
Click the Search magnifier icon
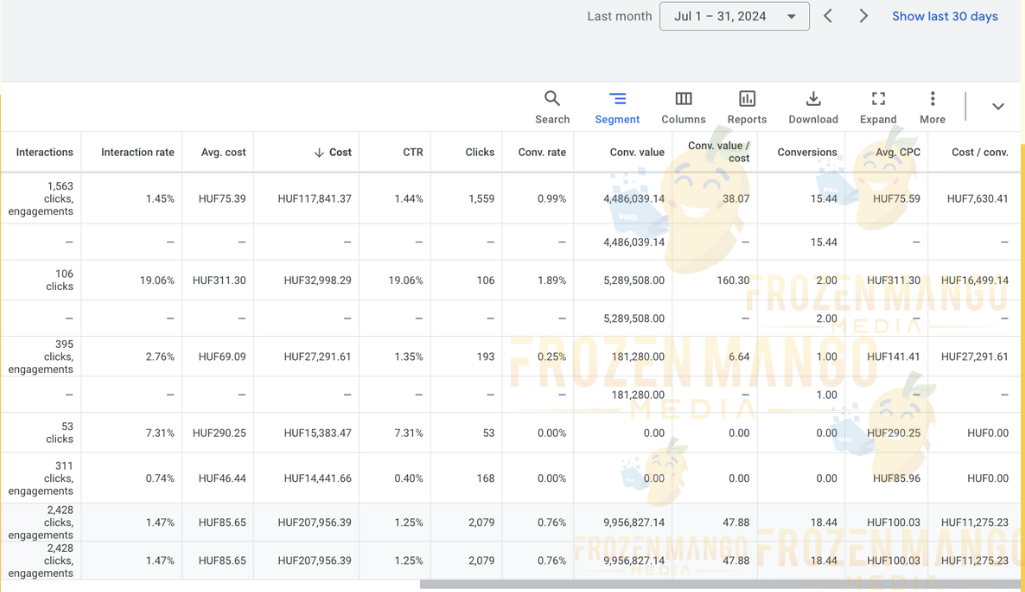pos(552,99)
